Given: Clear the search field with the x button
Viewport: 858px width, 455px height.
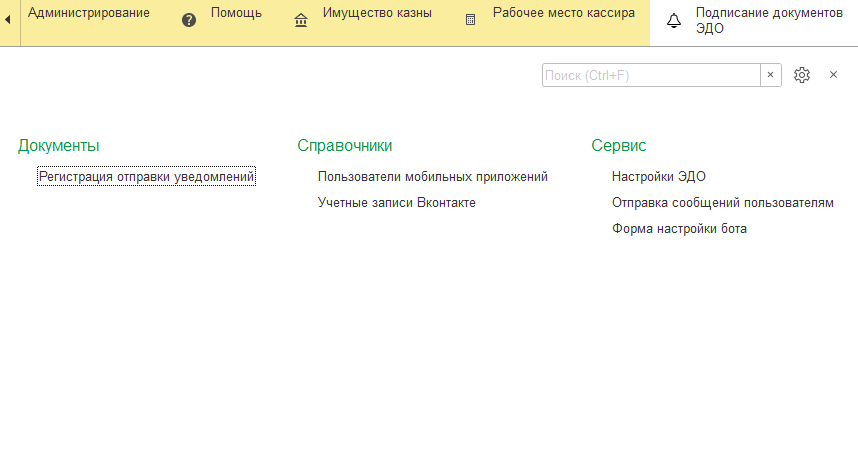Looking at the screenshot, I should tap(770, 75).
